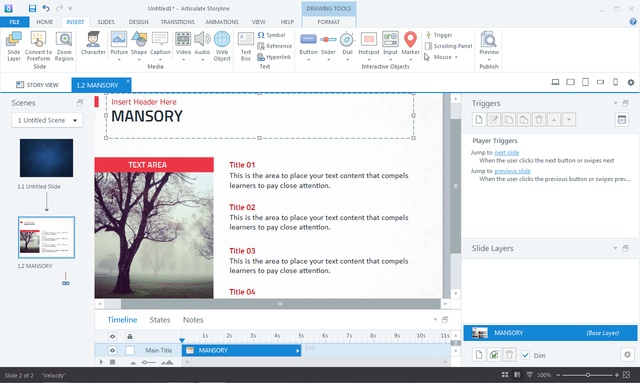Insert a Symbol
Viewport: 640px width, 383px height.
click(x=271, y=35)
